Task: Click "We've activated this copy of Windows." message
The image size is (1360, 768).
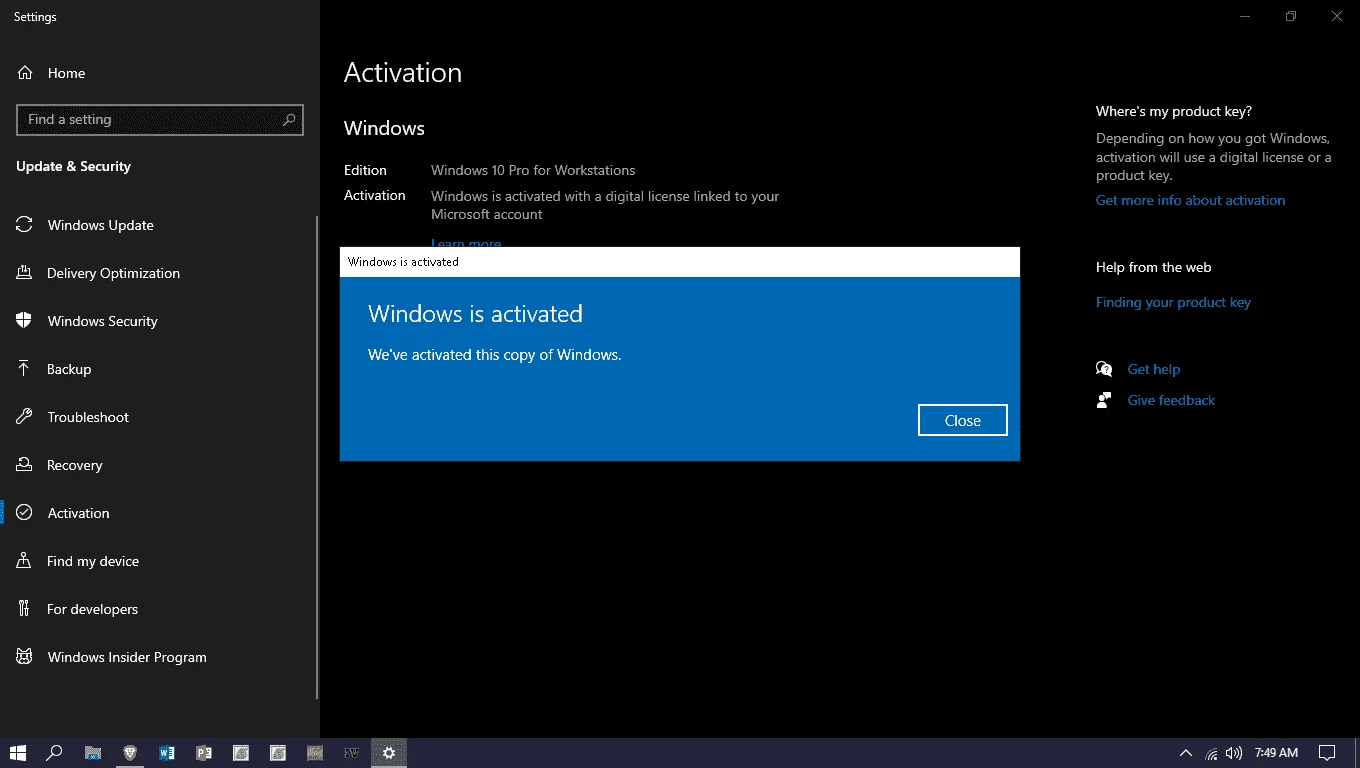Action: tap(495, 354)
